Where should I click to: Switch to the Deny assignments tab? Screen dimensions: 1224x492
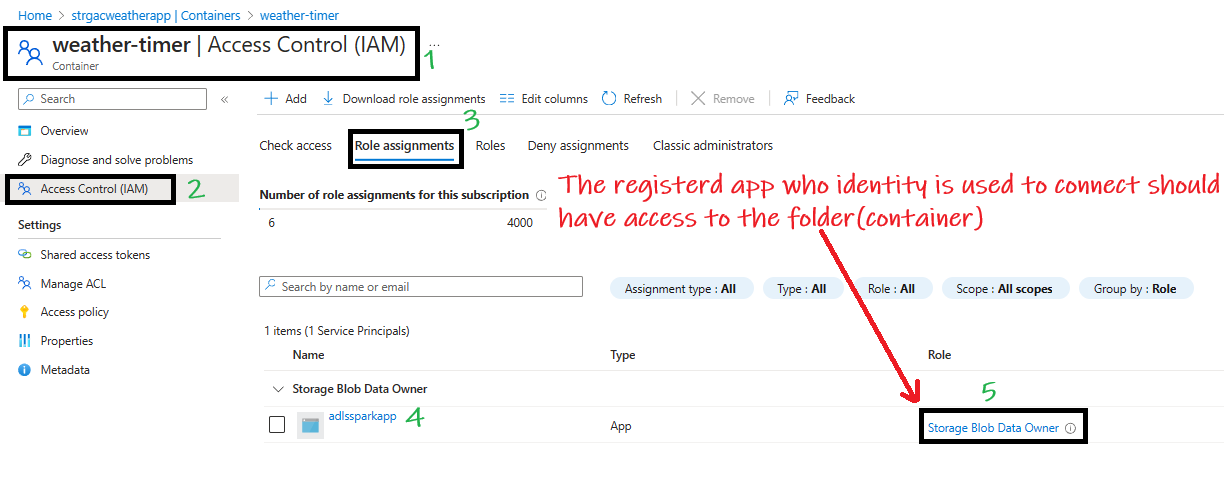(x=578, y=146)
